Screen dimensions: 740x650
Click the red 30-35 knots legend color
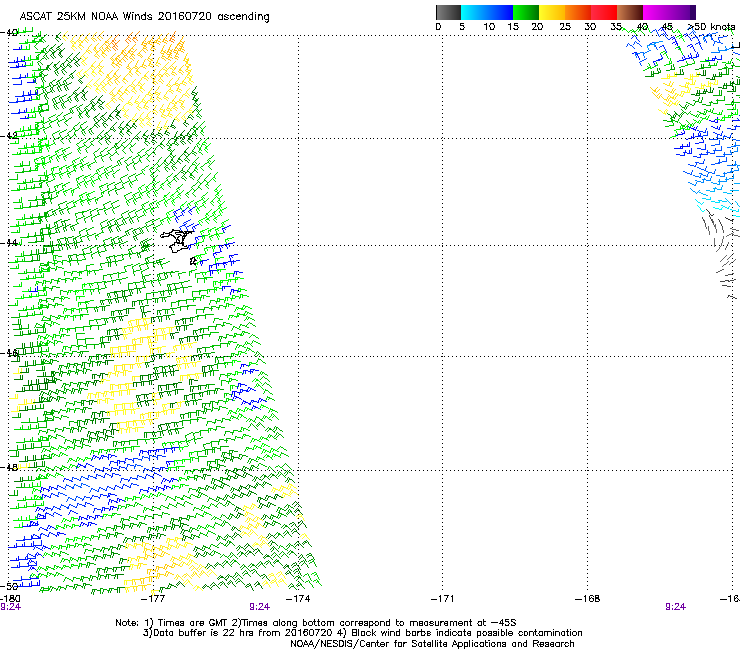(x=604, y=12)
